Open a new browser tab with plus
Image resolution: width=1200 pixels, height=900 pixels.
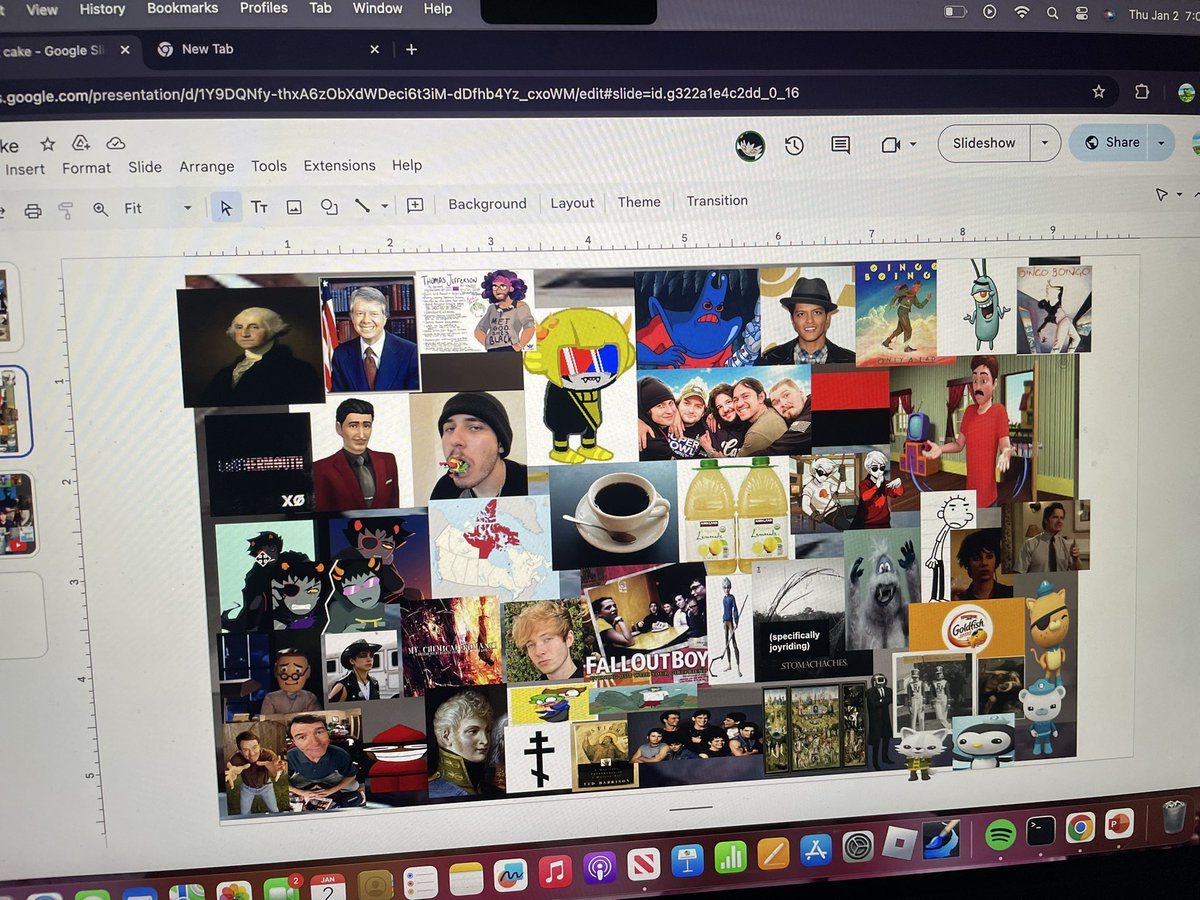click(411, 49)
